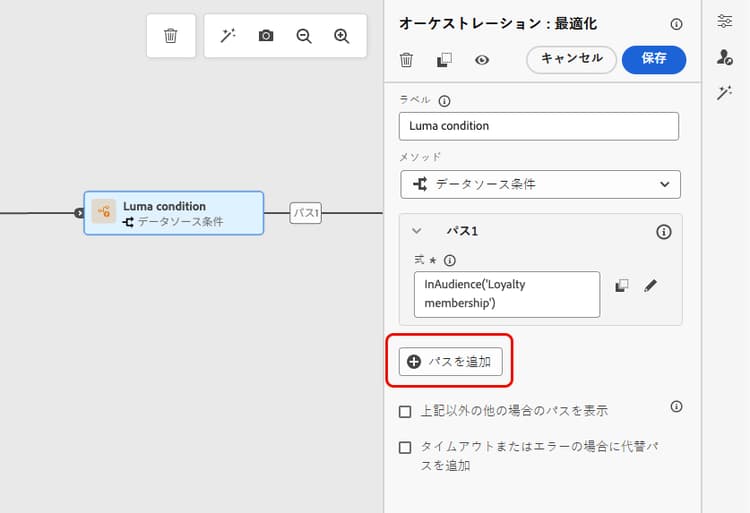Viewport: 750px width, 513px height.
Task: Click the small arrow connector entering the Luma condition node
Action: tap(79, 213)
